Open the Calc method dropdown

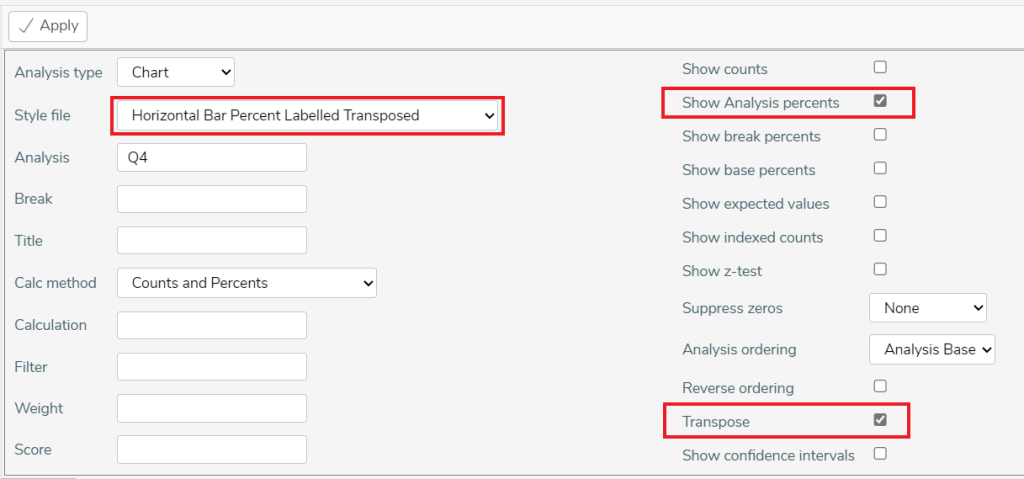(x=247, y=283)
